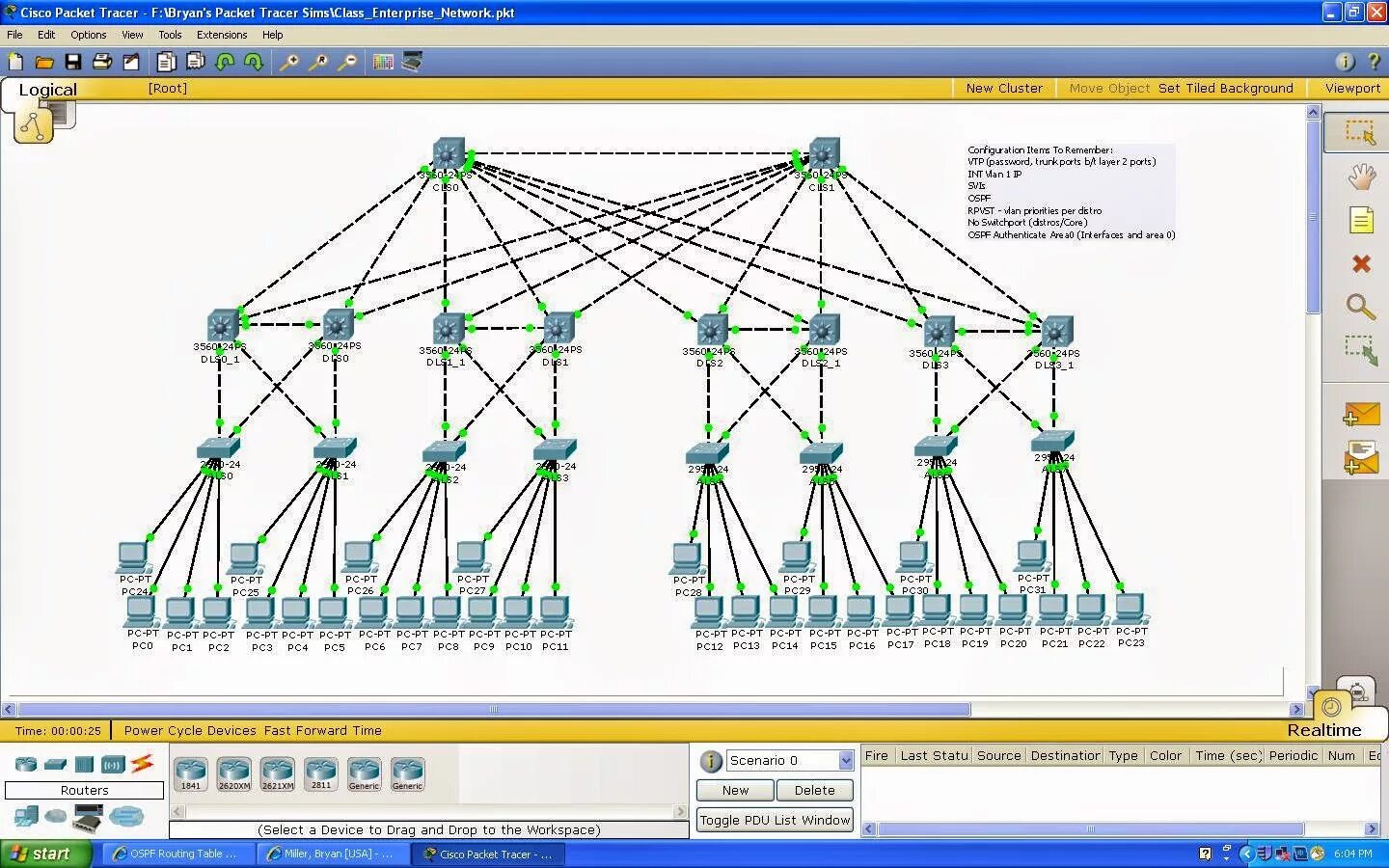Viewport: 1389px width, 868px height.
Task: Open the color palette dialog from the toolbar
Action: (x=383, y=61)
